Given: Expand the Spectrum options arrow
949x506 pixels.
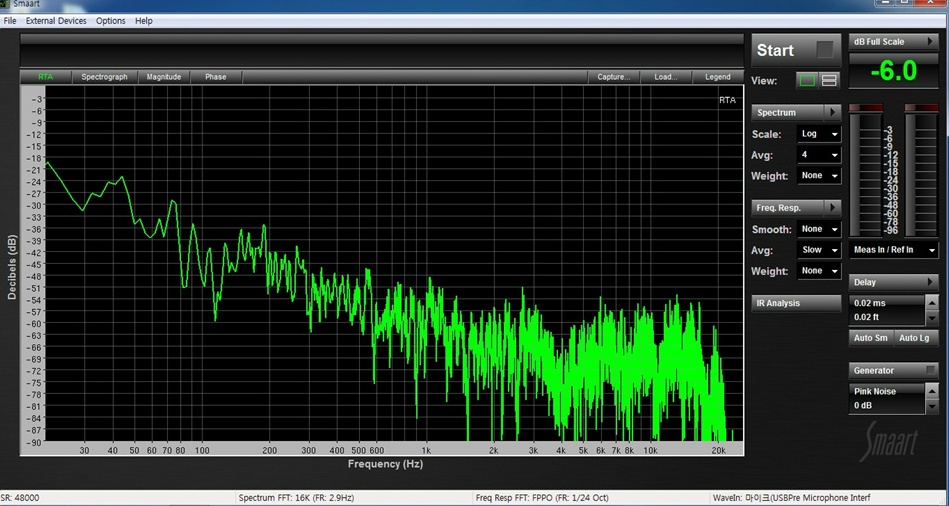Looking at the screenshot, I should click(x=833, y=113).
